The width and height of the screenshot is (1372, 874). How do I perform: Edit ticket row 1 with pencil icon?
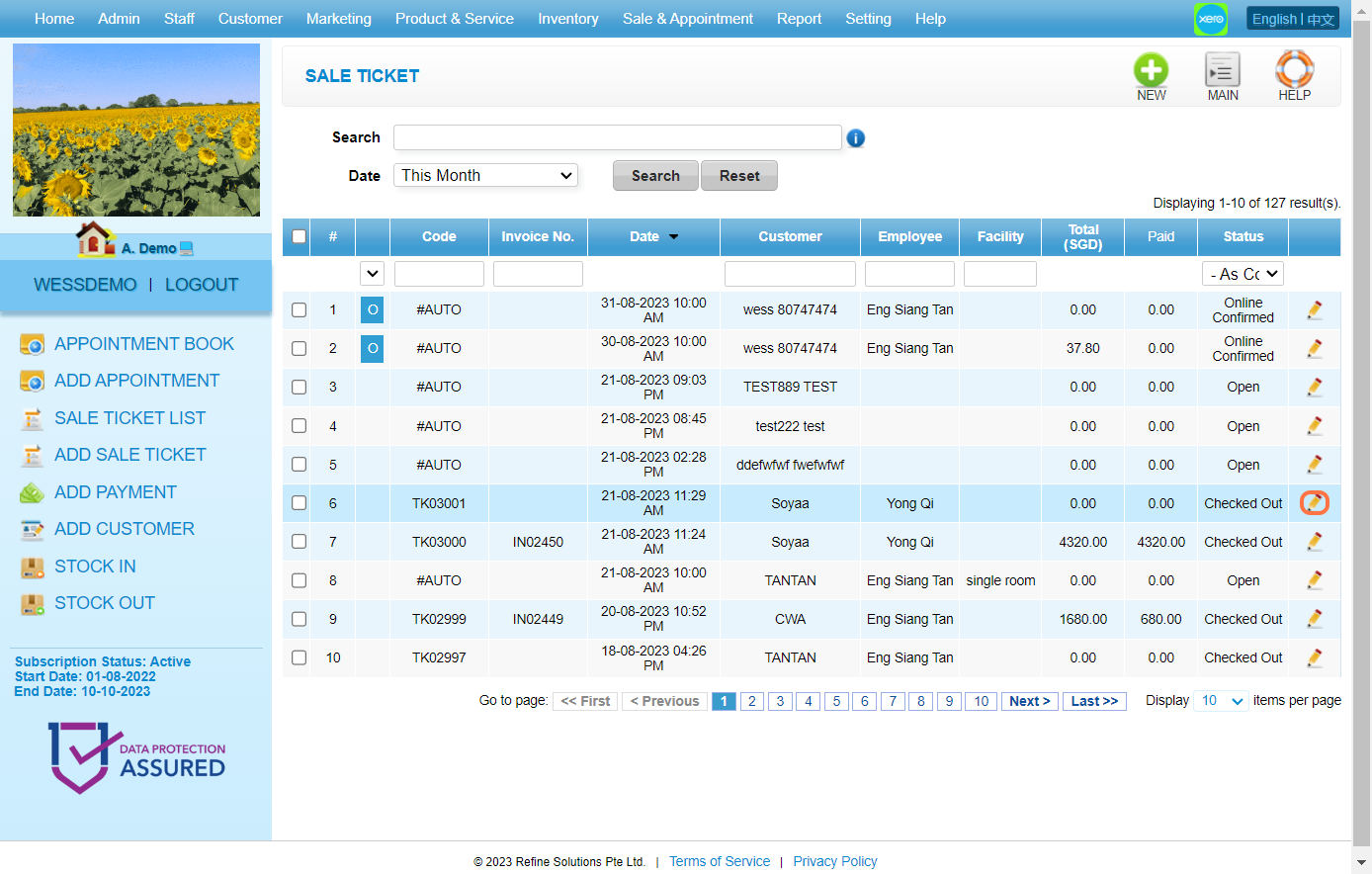coord(1315,309)
